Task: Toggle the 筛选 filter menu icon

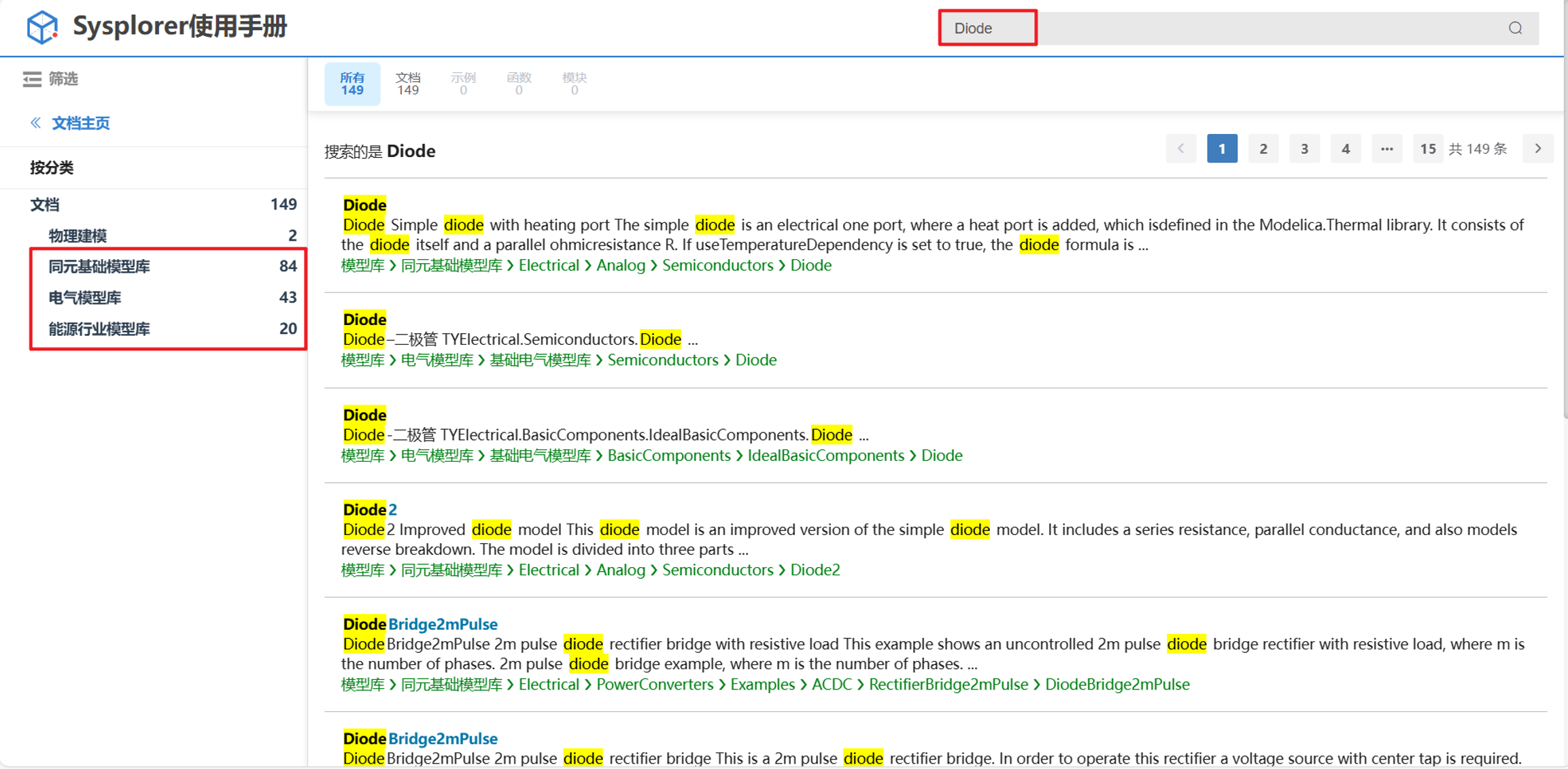Action: (32, 79)
